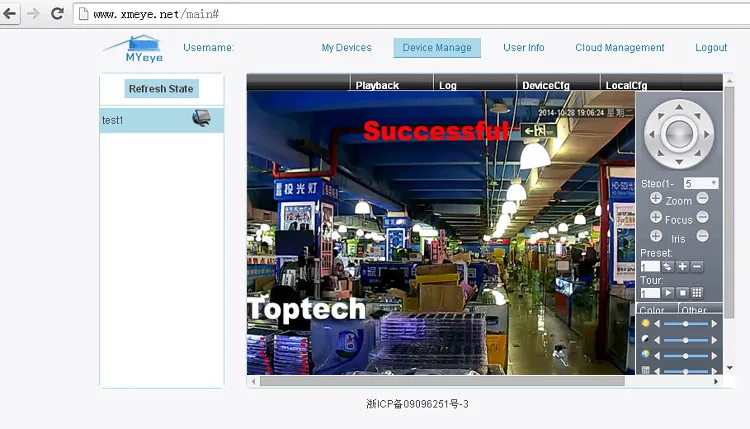Screen dimensions: 750x429
Task: Zoom out with the minus icon
Action: tap(702, 198)
